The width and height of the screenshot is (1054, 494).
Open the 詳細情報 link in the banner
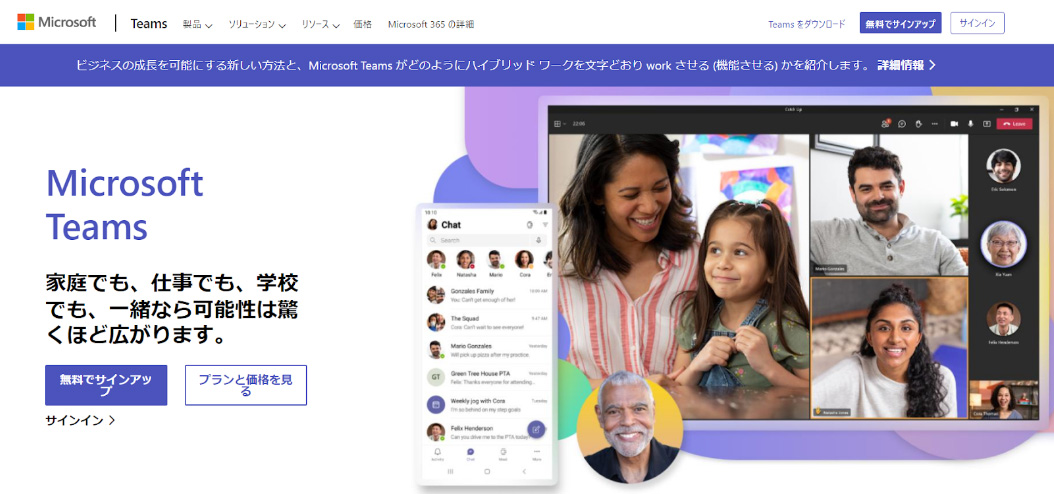pos(906,65)
